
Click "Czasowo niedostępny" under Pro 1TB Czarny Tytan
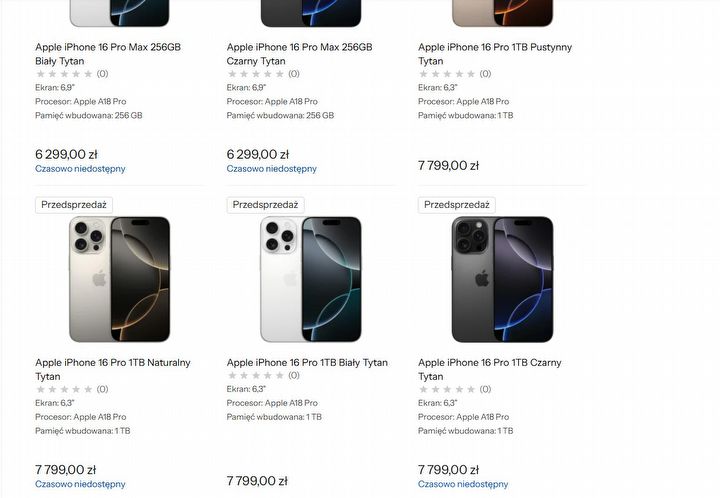tap(463, 484)
